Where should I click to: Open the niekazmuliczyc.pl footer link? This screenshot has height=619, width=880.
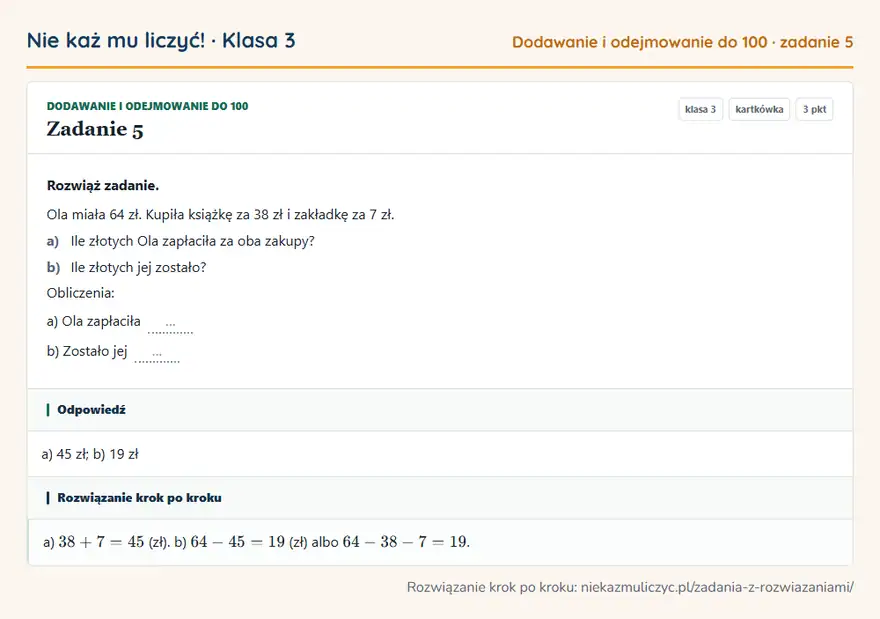point(717,587)
